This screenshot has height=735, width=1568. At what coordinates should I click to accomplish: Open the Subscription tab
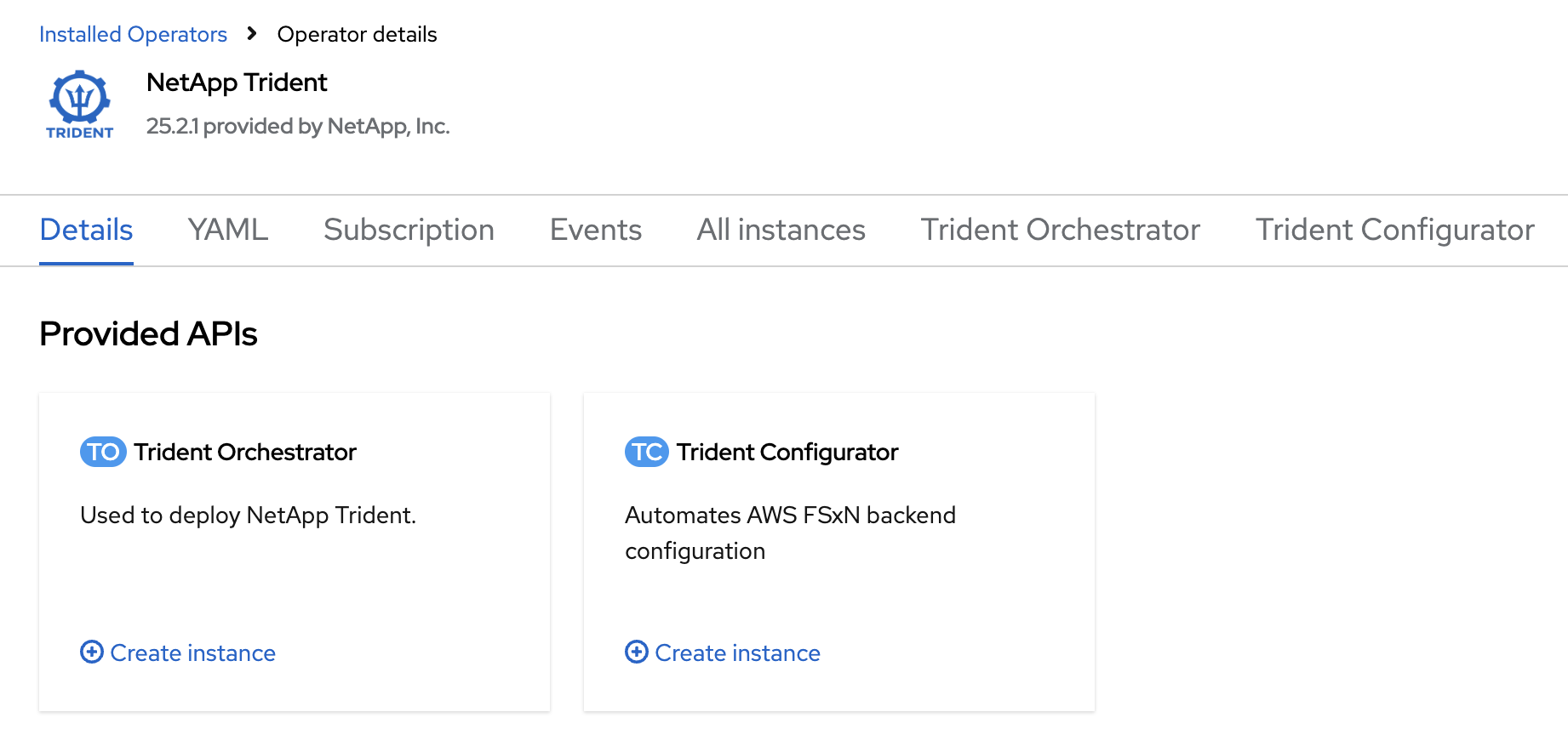click(x=409, y=230)
